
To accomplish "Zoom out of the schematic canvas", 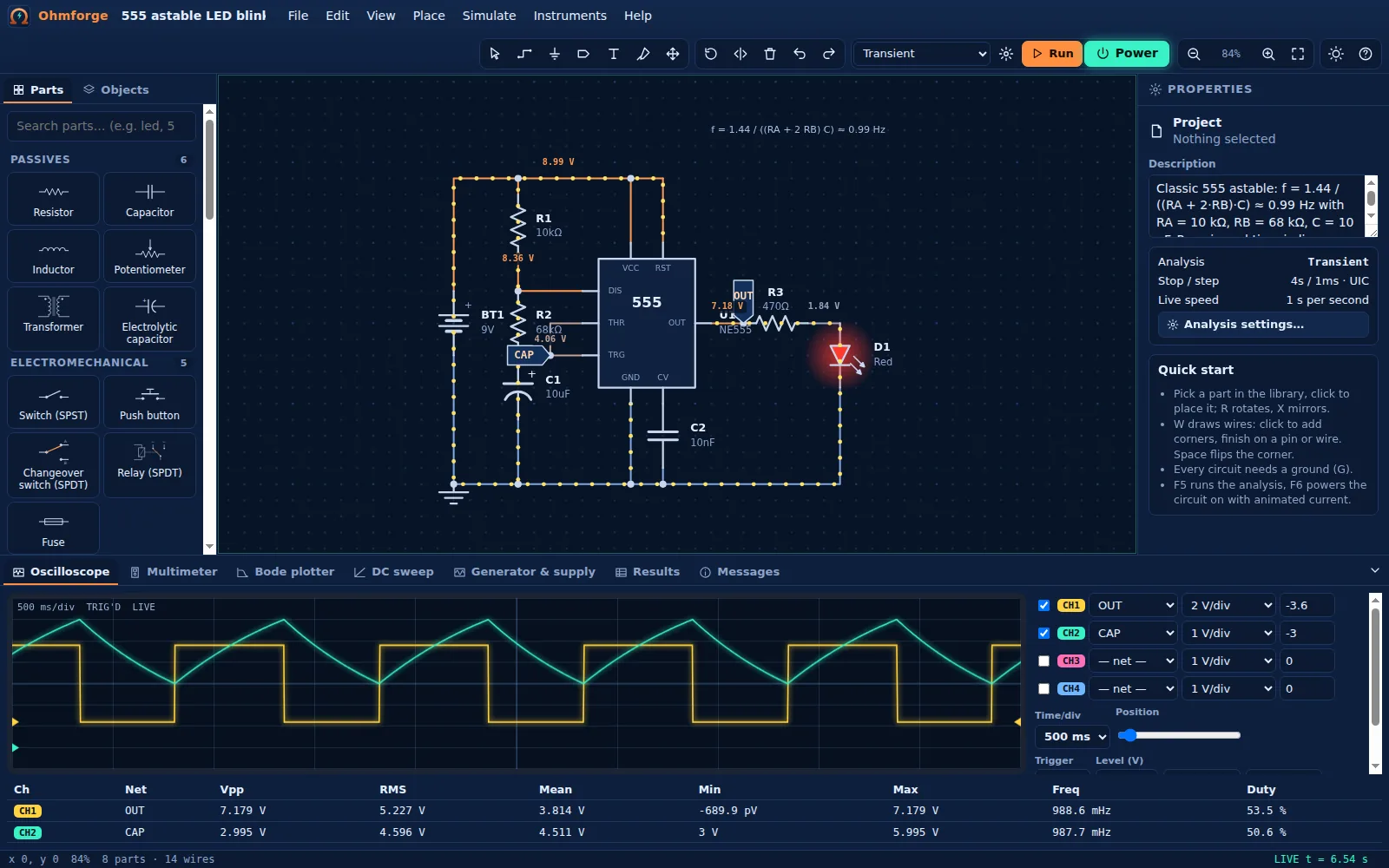I will point(1194,54).
